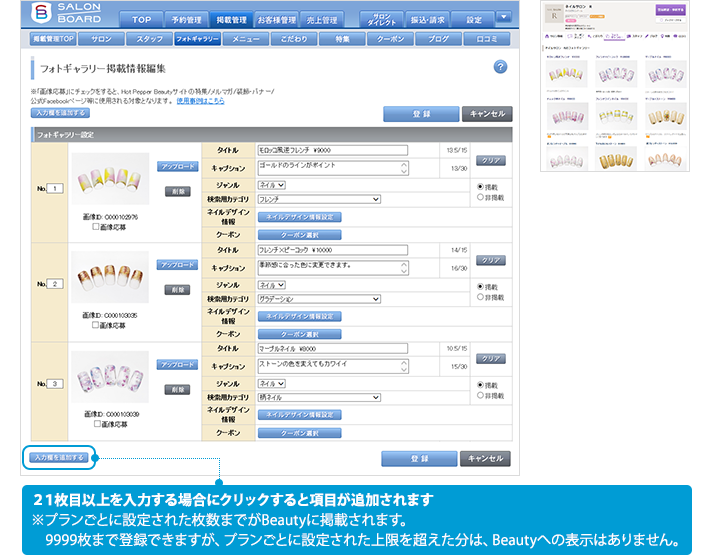Click the bottom 登録 button
The width and height of the screenshot is (710, 556).
pyautogui.click(x=418, y=458)
